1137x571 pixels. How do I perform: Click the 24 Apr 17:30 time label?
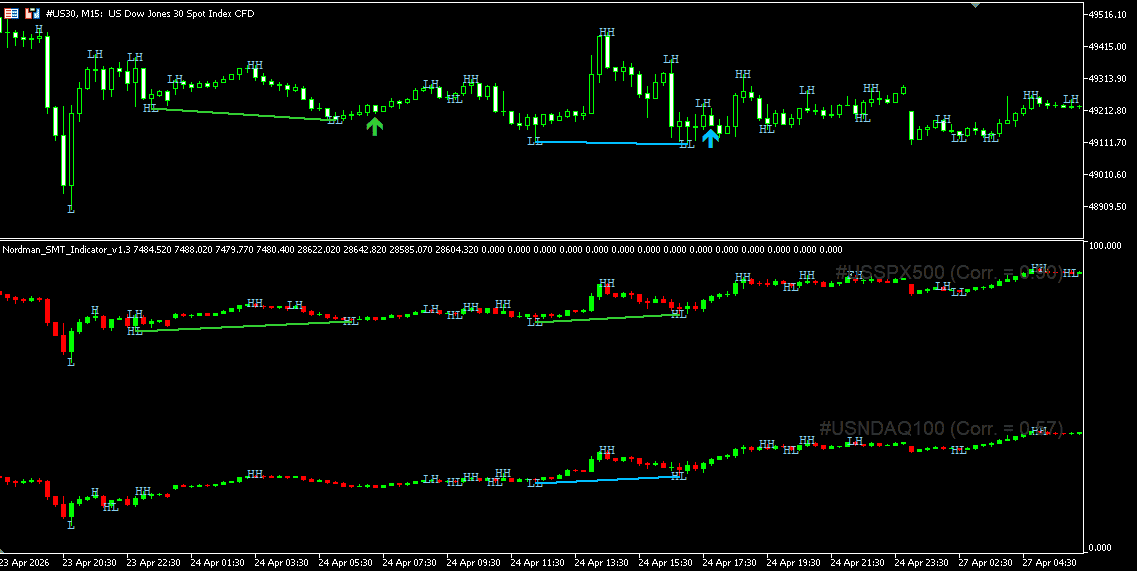[728, 562]
